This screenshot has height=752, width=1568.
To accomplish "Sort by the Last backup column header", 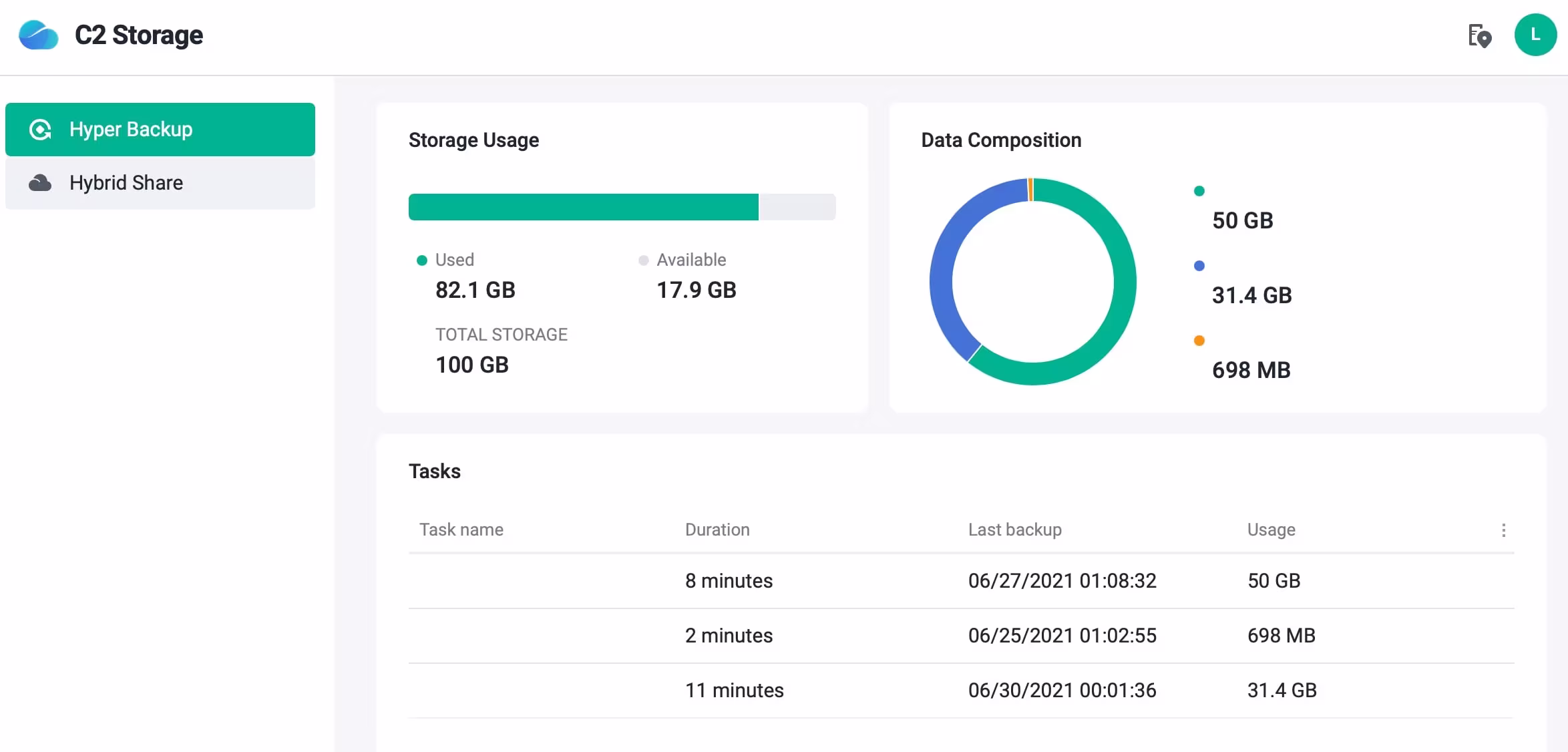I will 1014,530.
